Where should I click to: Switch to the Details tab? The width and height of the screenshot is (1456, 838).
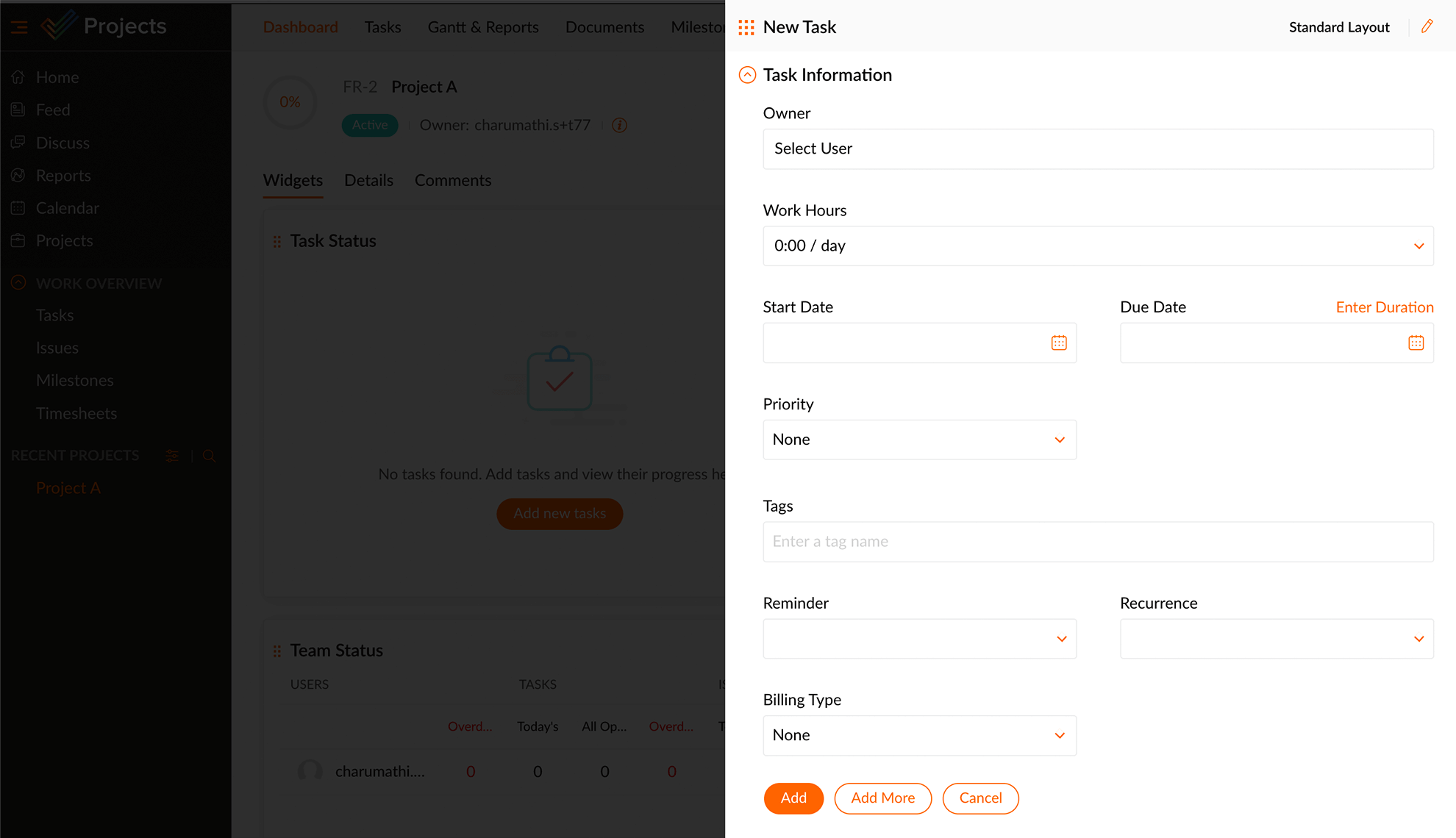tap(369, 181)
